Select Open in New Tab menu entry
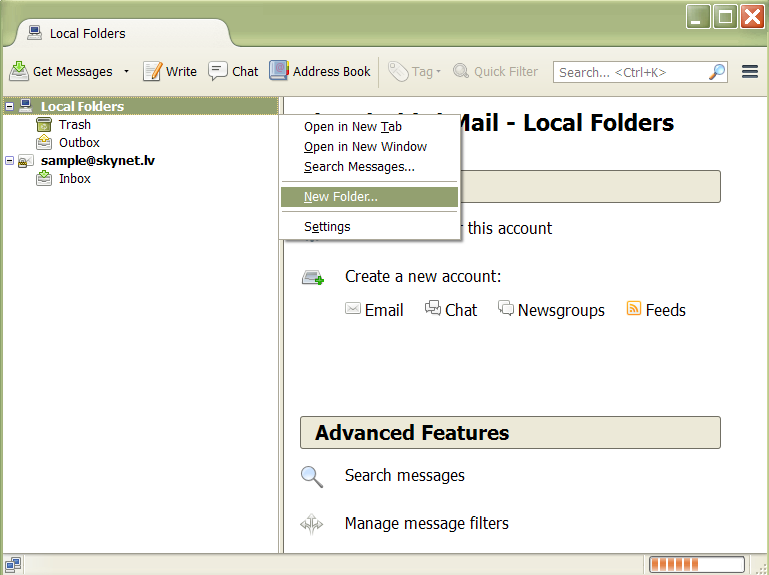This screenshot has height=575, width=769. 352,127
